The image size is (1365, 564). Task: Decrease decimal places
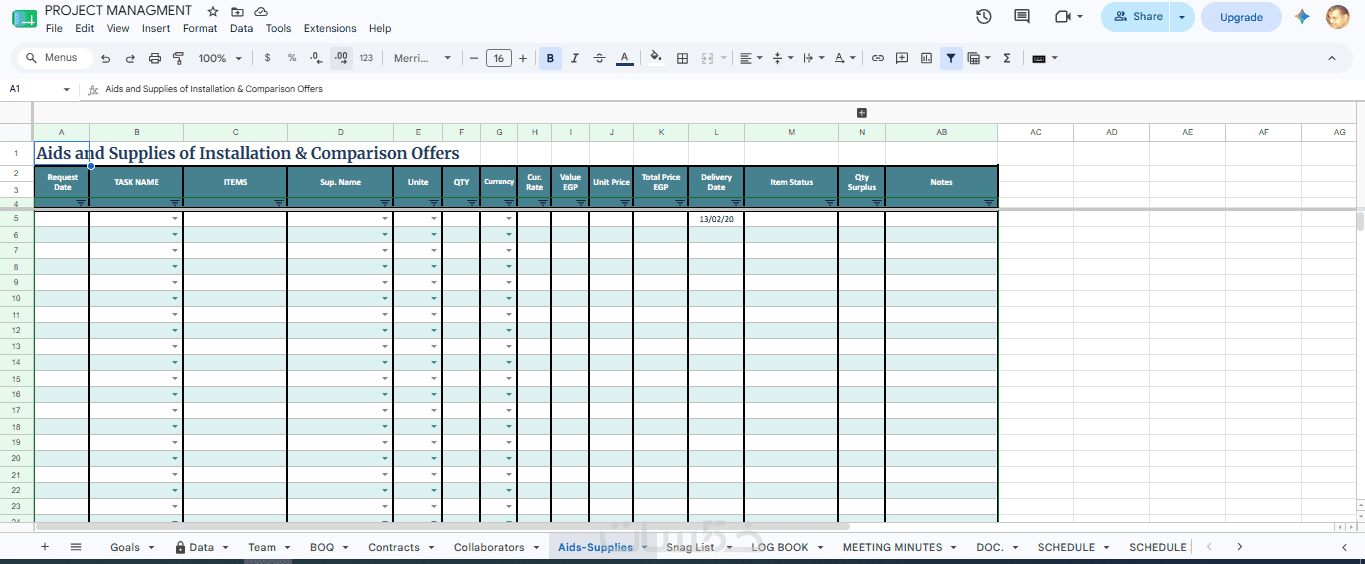pos(317,58)
